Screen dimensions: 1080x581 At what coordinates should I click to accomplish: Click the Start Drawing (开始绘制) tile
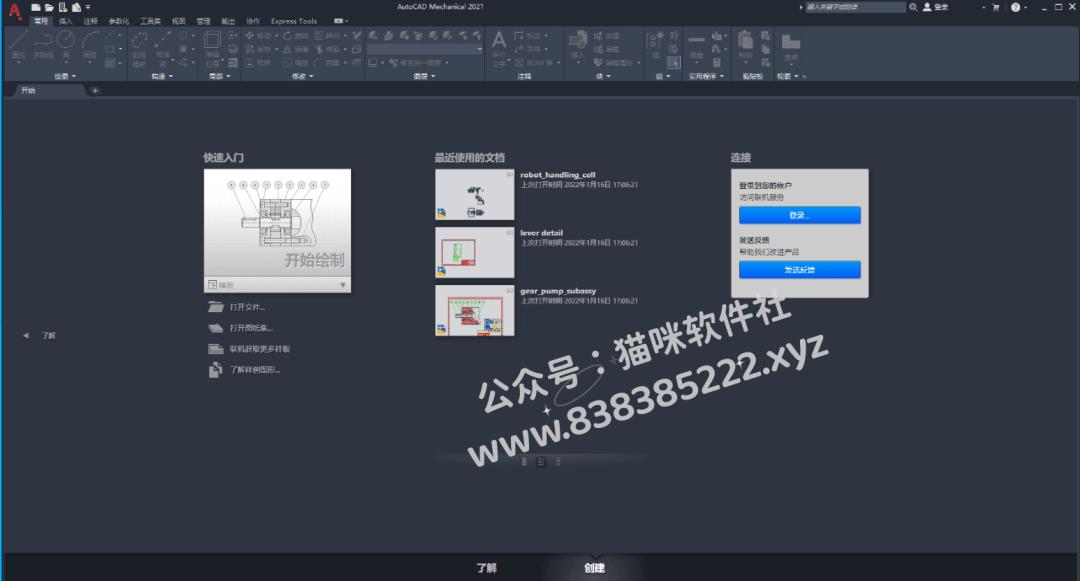pos(278,223)
